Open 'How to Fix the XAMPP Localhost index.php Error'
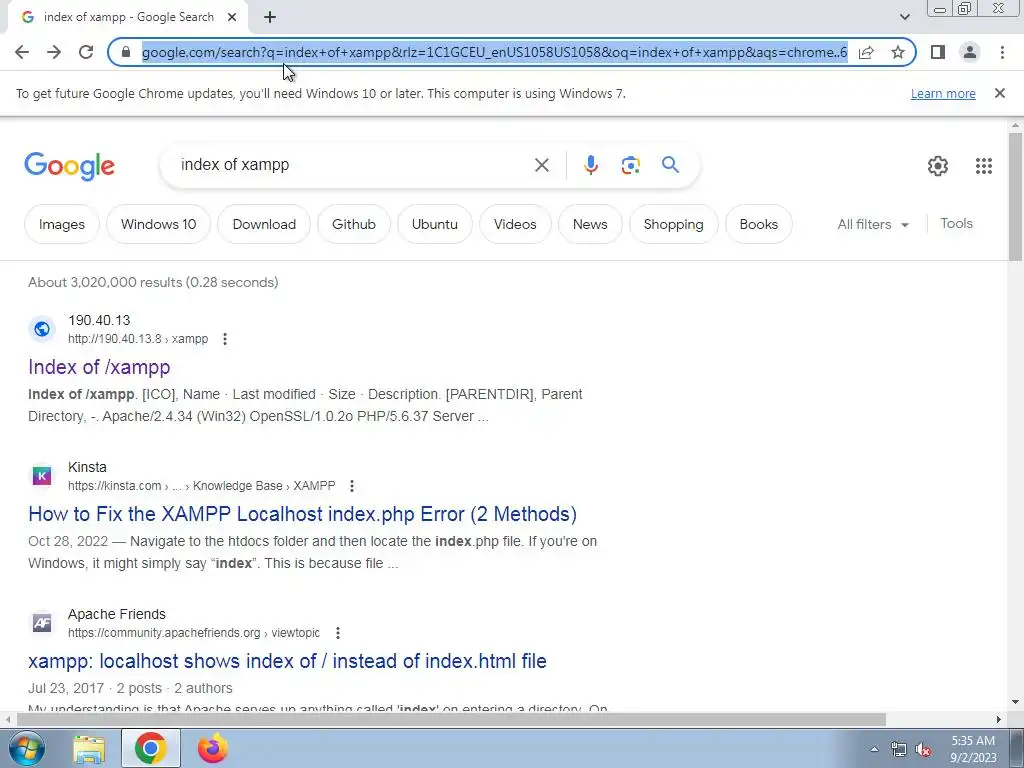Image resolution: width=1024 pixels, height=768 pixels. point(302,514)
